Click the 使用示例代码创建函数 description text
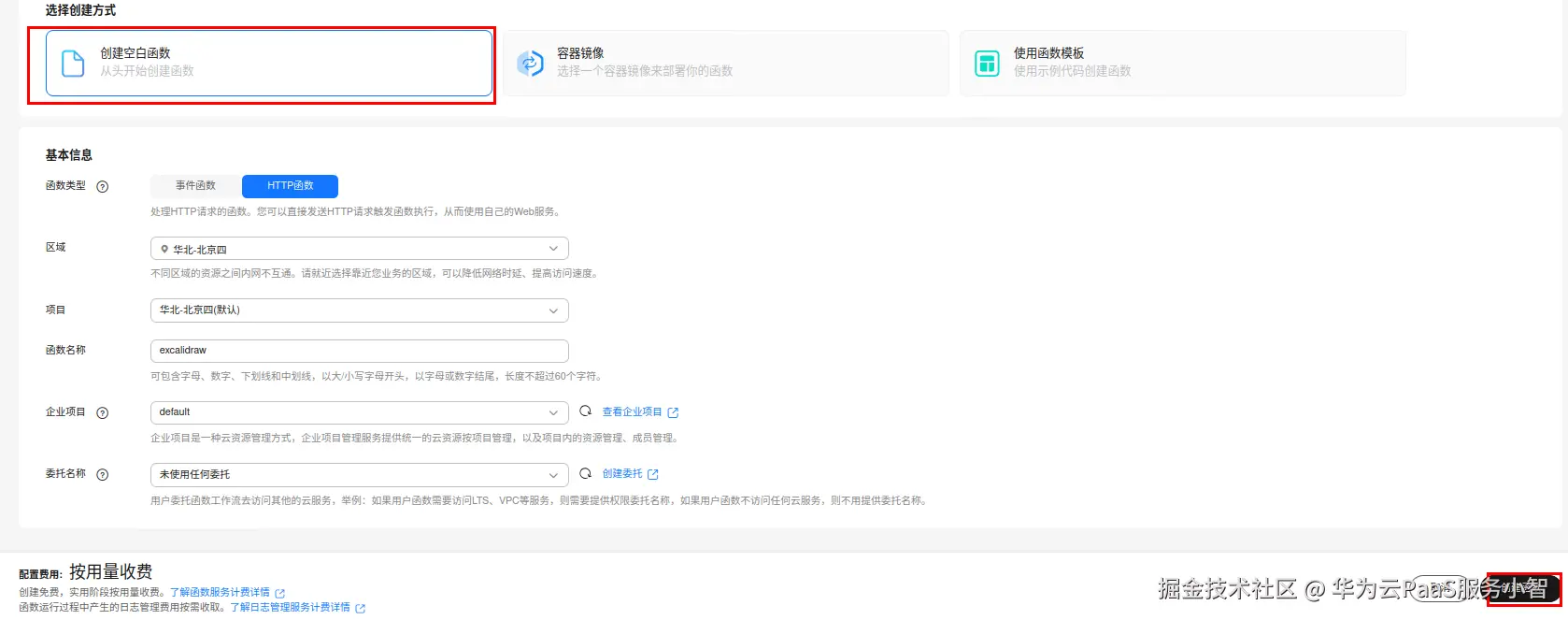The image size is (1568, 620). click(x=1072, y=71)
